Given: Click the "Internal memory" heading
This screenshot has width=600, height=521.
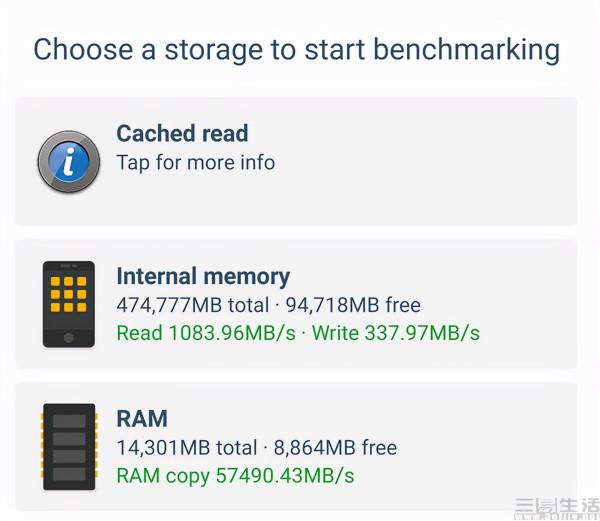Looking at the screenshot, I should click(x=203, y=277).
